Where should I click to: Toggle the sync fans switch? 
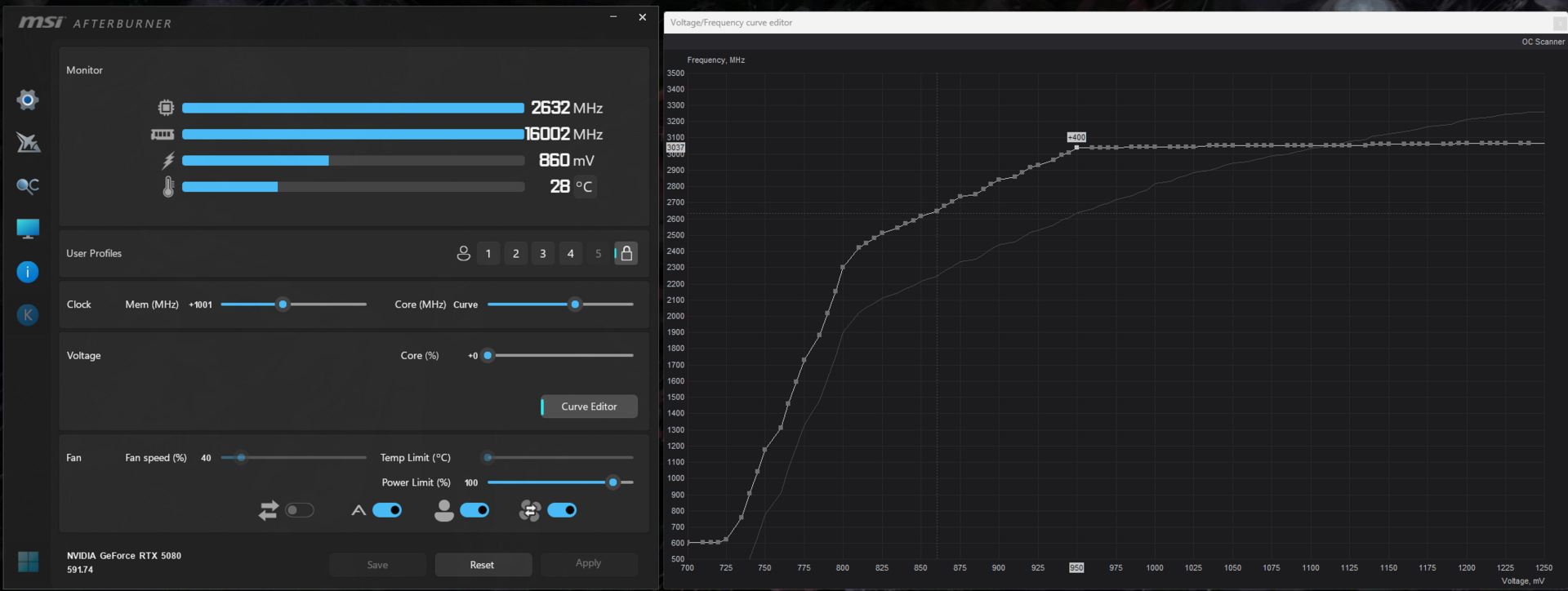click(x=562, y=510)
